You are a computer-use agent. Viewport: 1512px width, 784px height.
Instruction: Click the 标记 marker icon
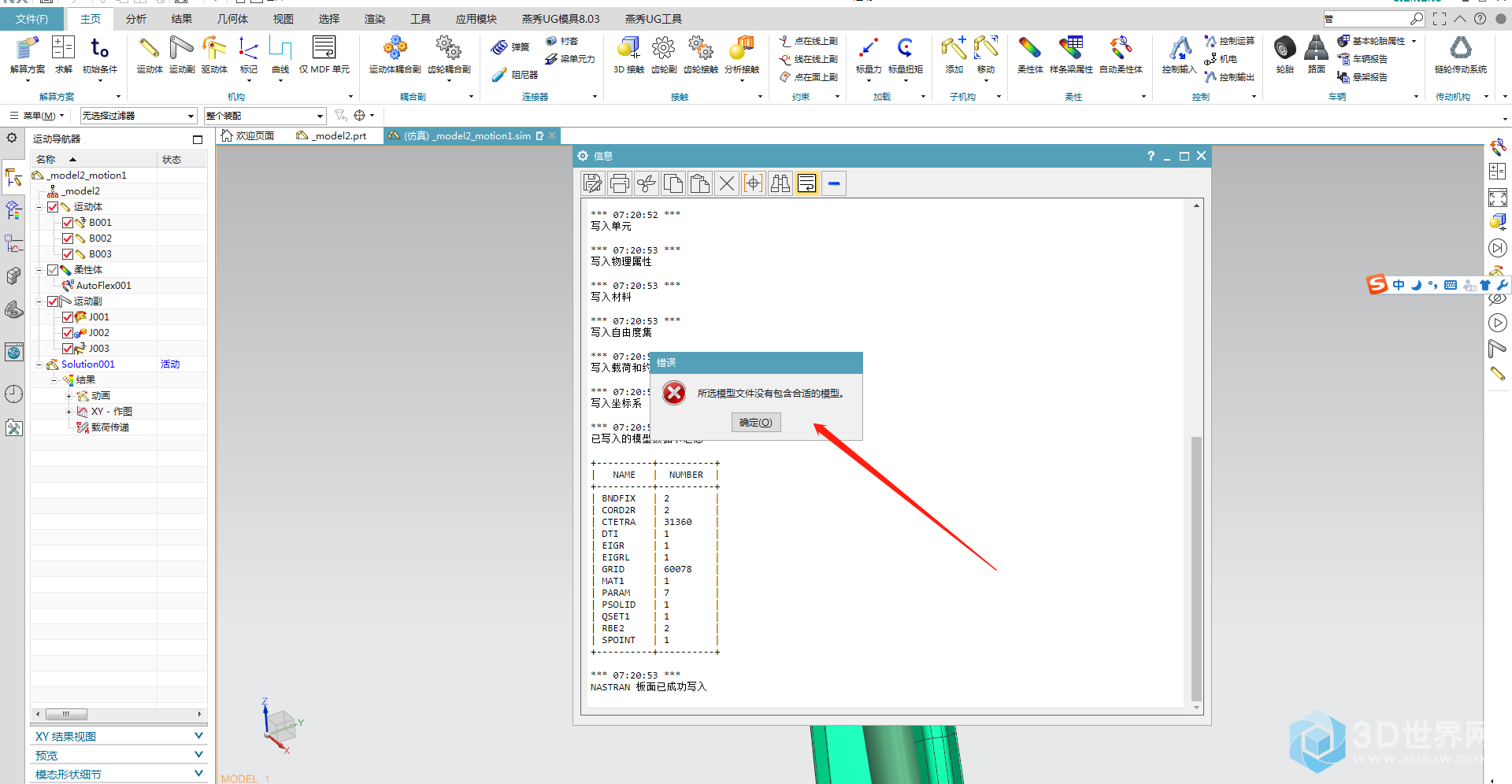248,49
